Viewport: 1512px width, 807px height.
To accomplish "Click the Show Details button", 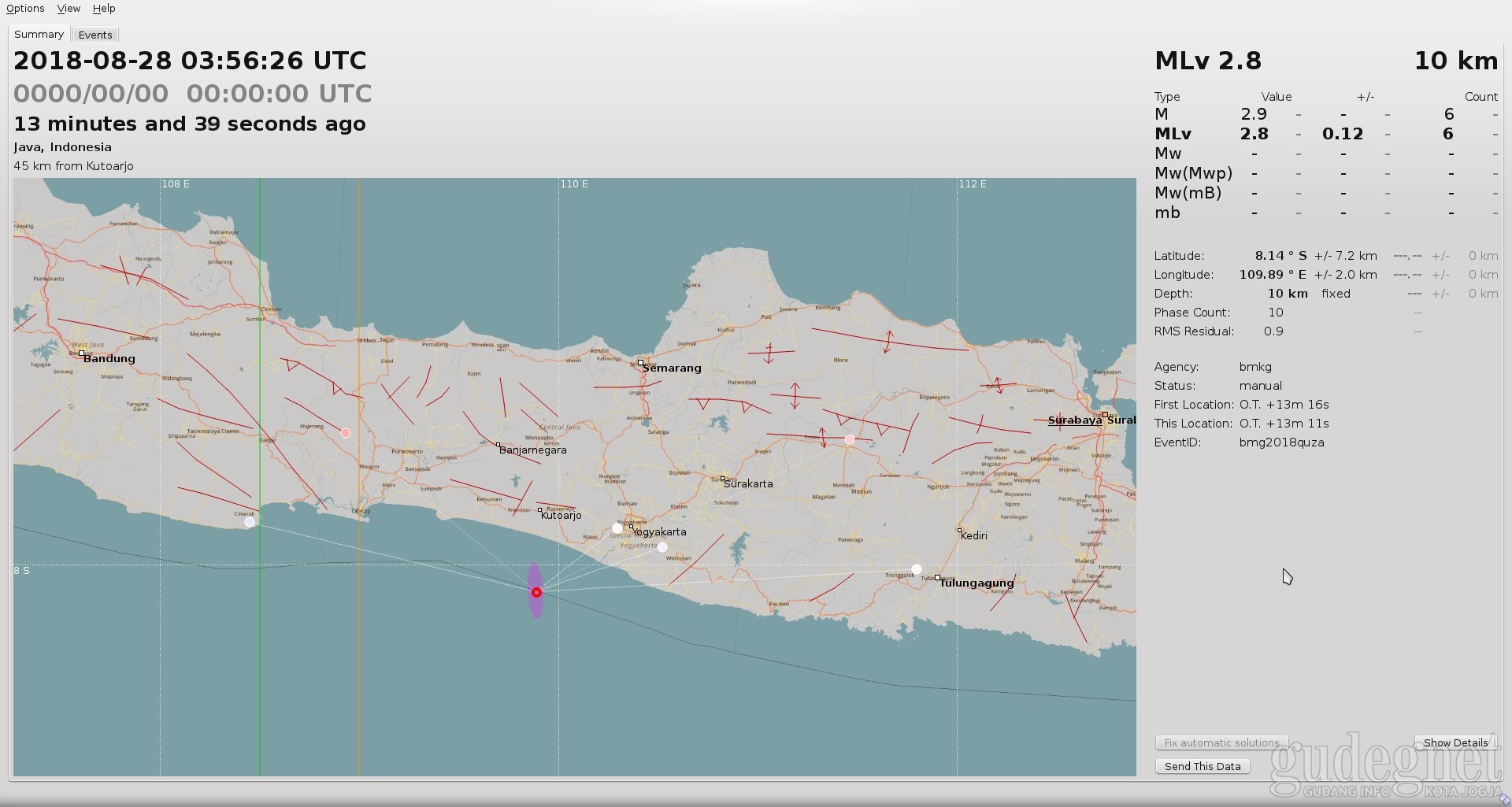I will (1455, 742).
